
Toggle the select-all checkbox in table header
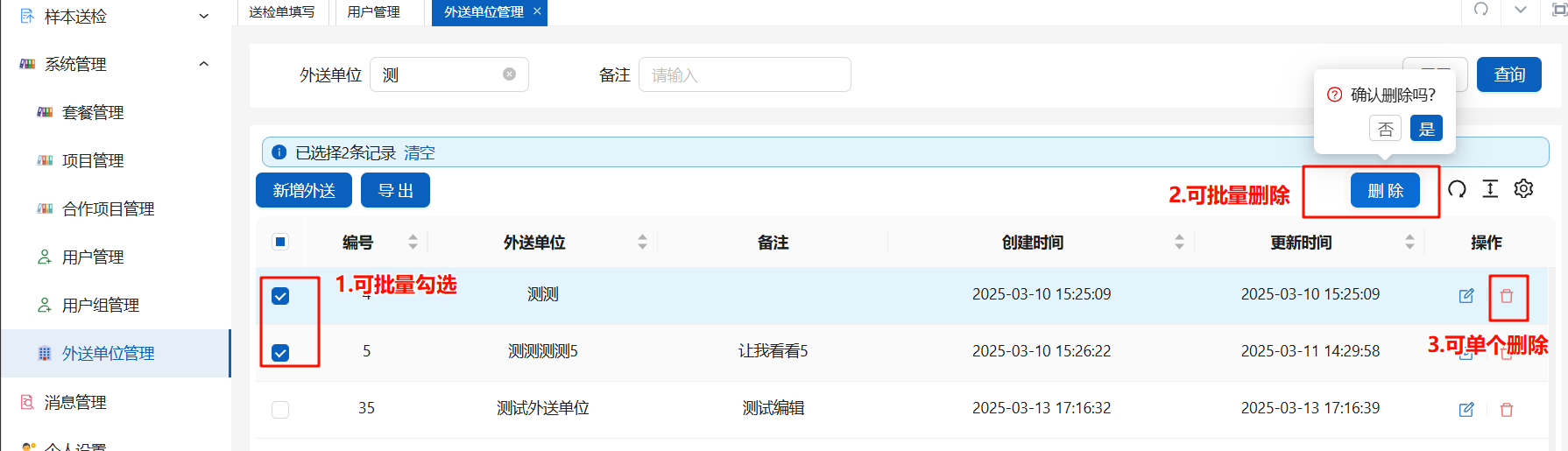click(280, 242)
